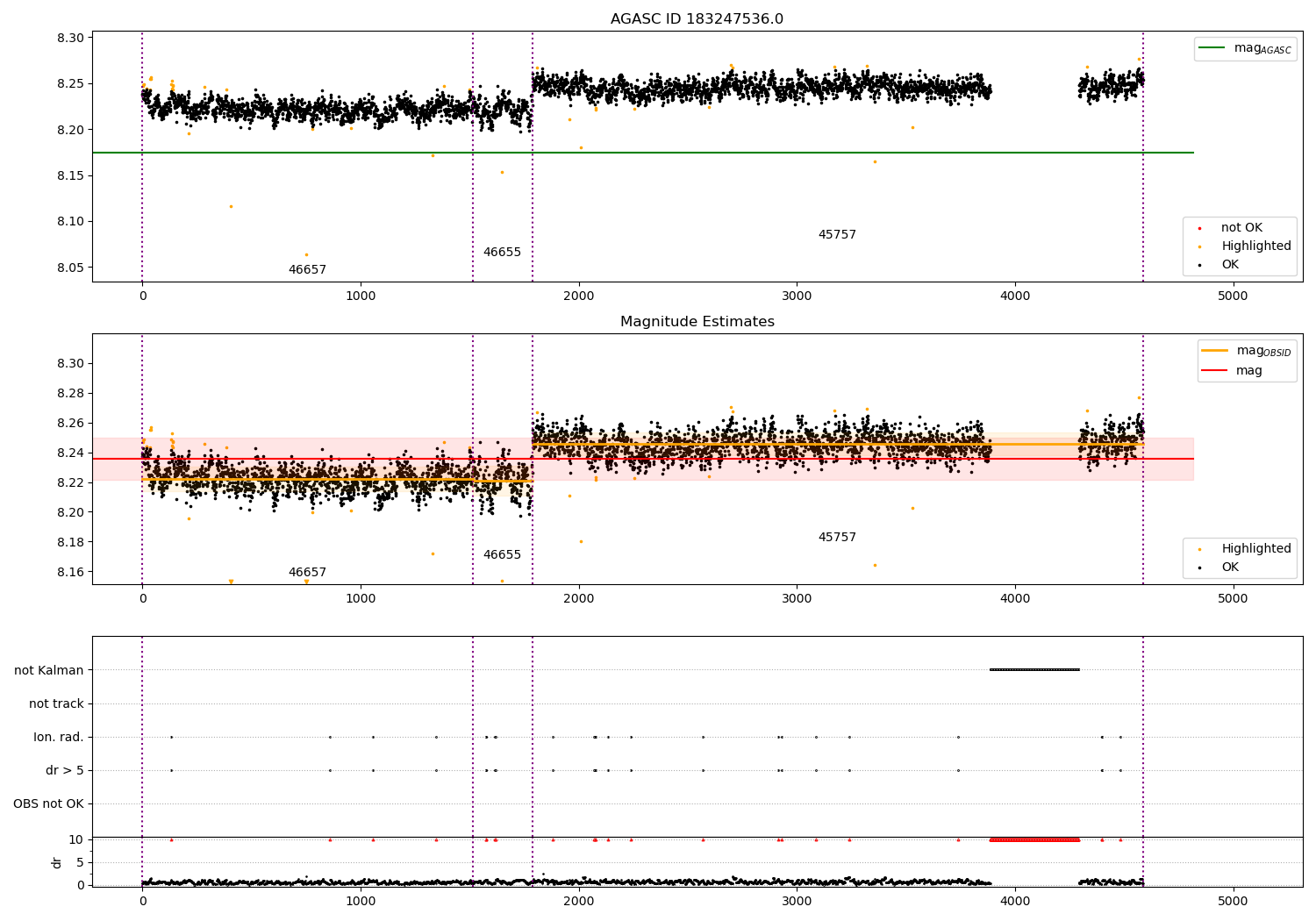Click the 8.05 tick on top plot y-axis

tap(71, 268)
